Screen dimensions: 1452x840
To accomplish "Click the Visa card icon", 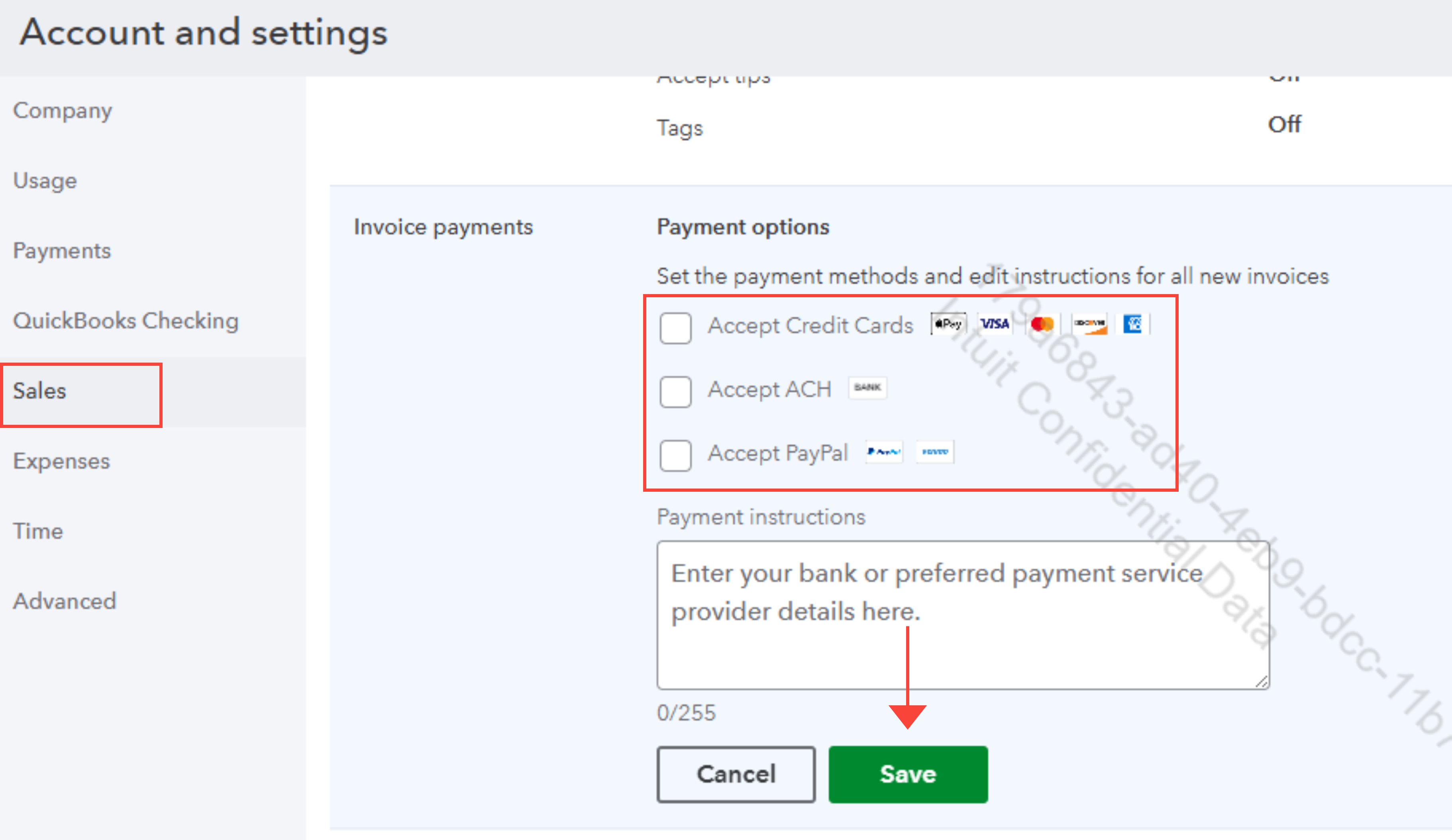I will click(x=995, y=324).
